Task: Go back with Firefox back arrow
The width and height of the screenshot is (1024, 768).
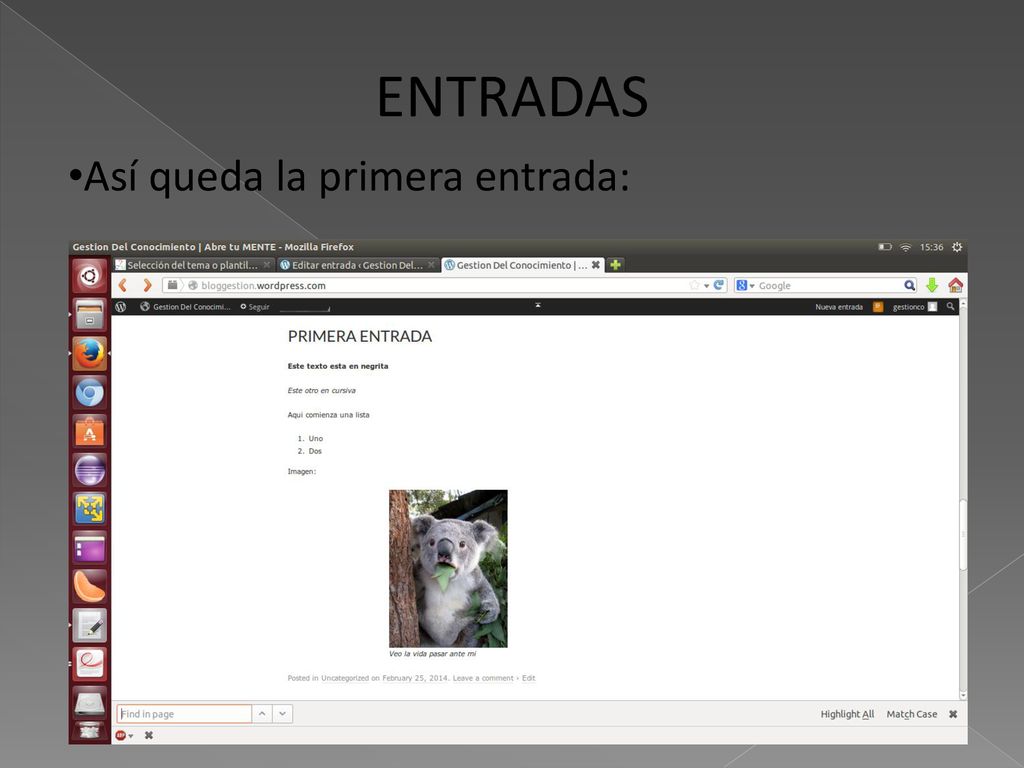Action: (x=123, y=285)
